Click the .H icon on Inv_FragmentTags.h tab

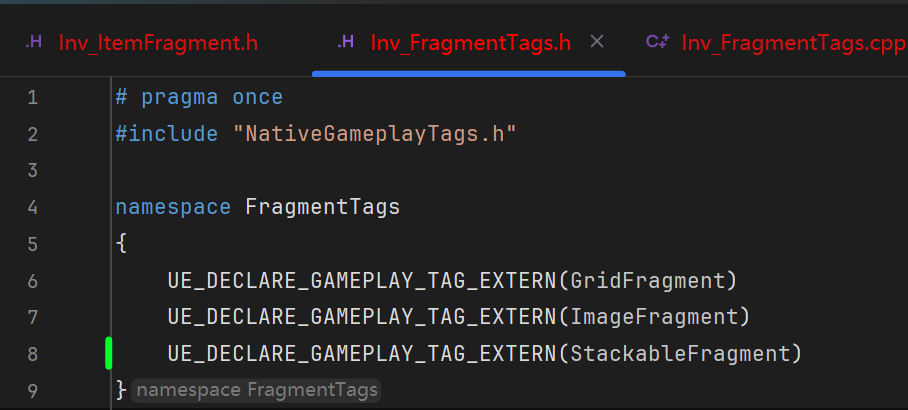pyautogui.click(x=346, y=42)
